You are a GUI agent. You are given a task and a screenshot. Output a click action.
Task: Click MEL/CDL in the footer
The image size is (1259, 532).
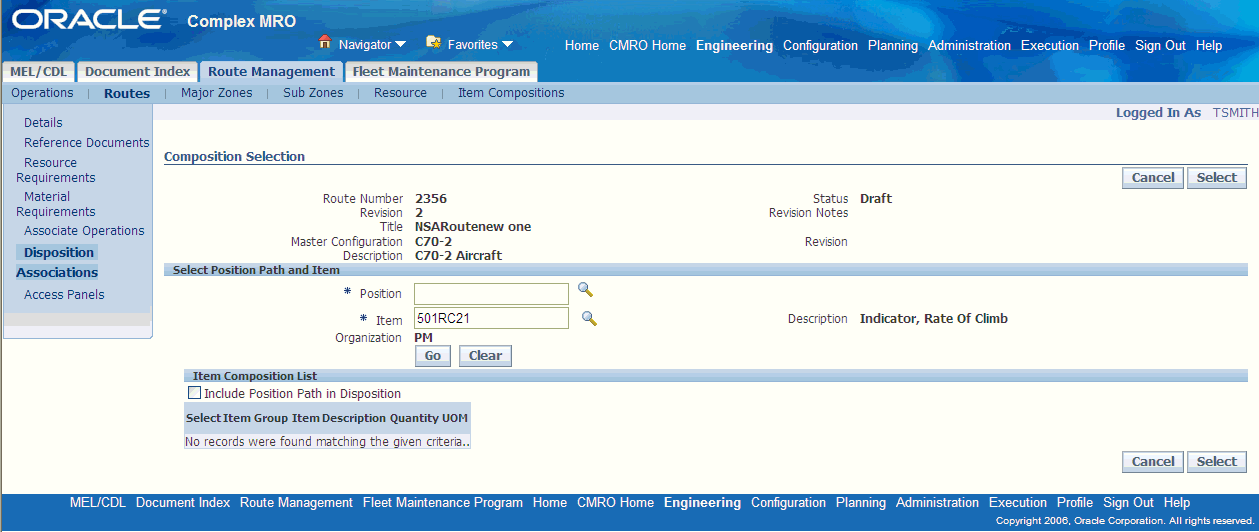(98, 502)
